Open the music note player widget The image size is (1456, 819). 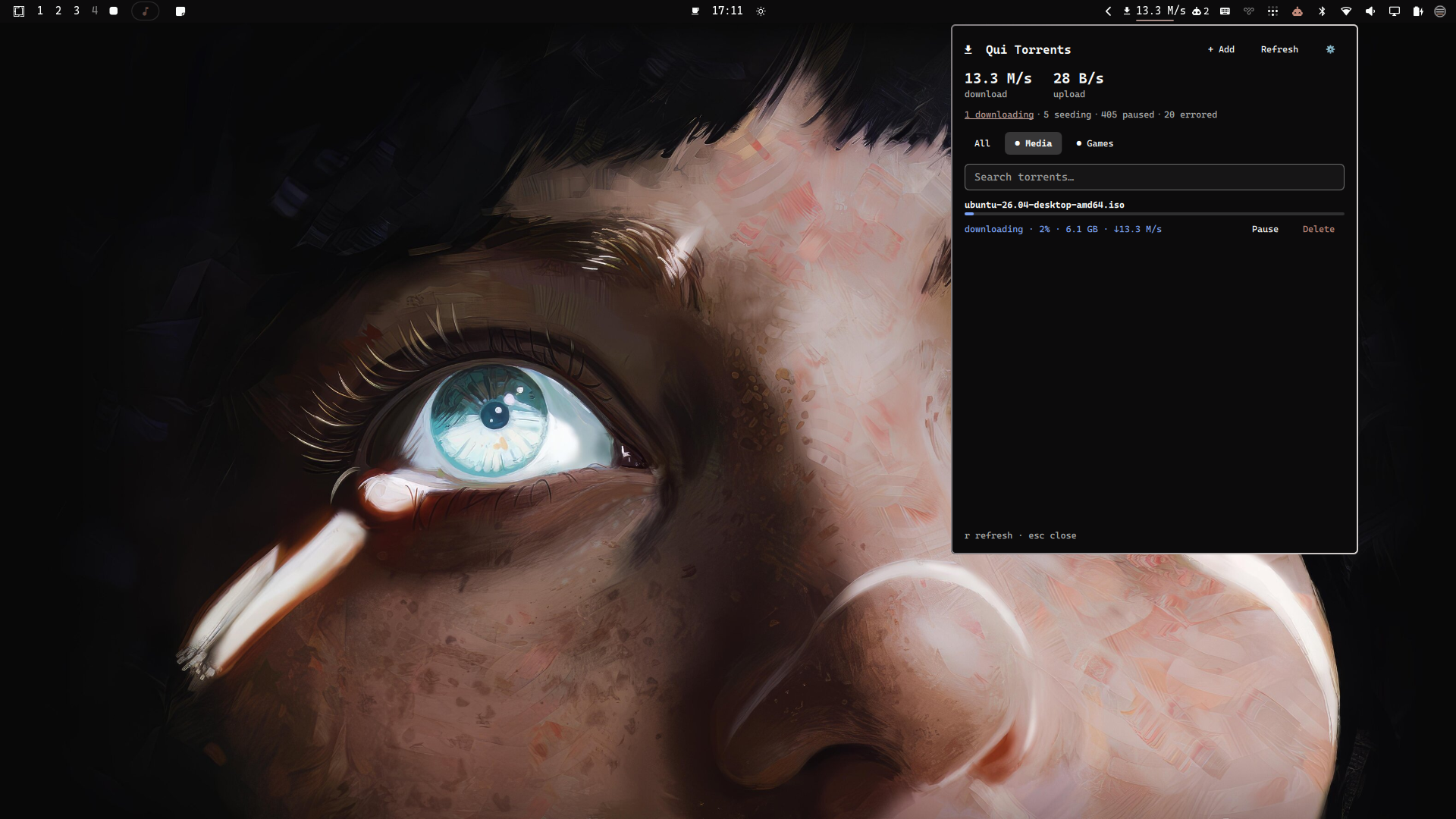(146, 11)
